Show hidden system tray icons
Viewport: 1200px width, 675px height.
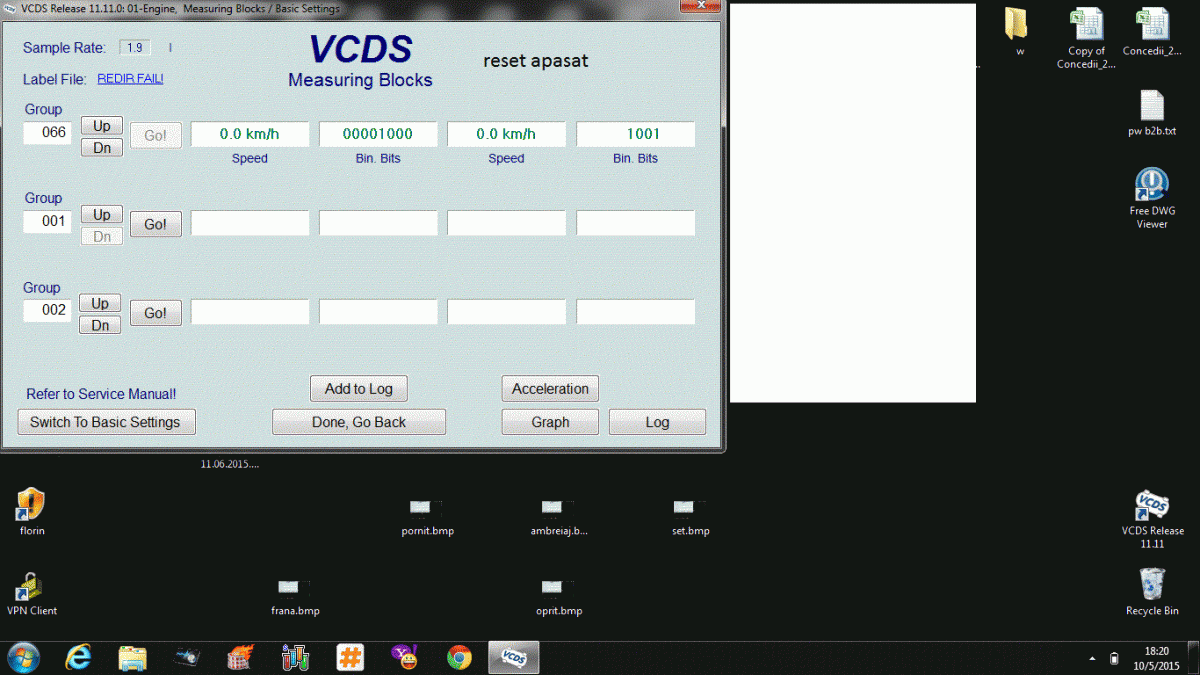(x=1092, y=659)
